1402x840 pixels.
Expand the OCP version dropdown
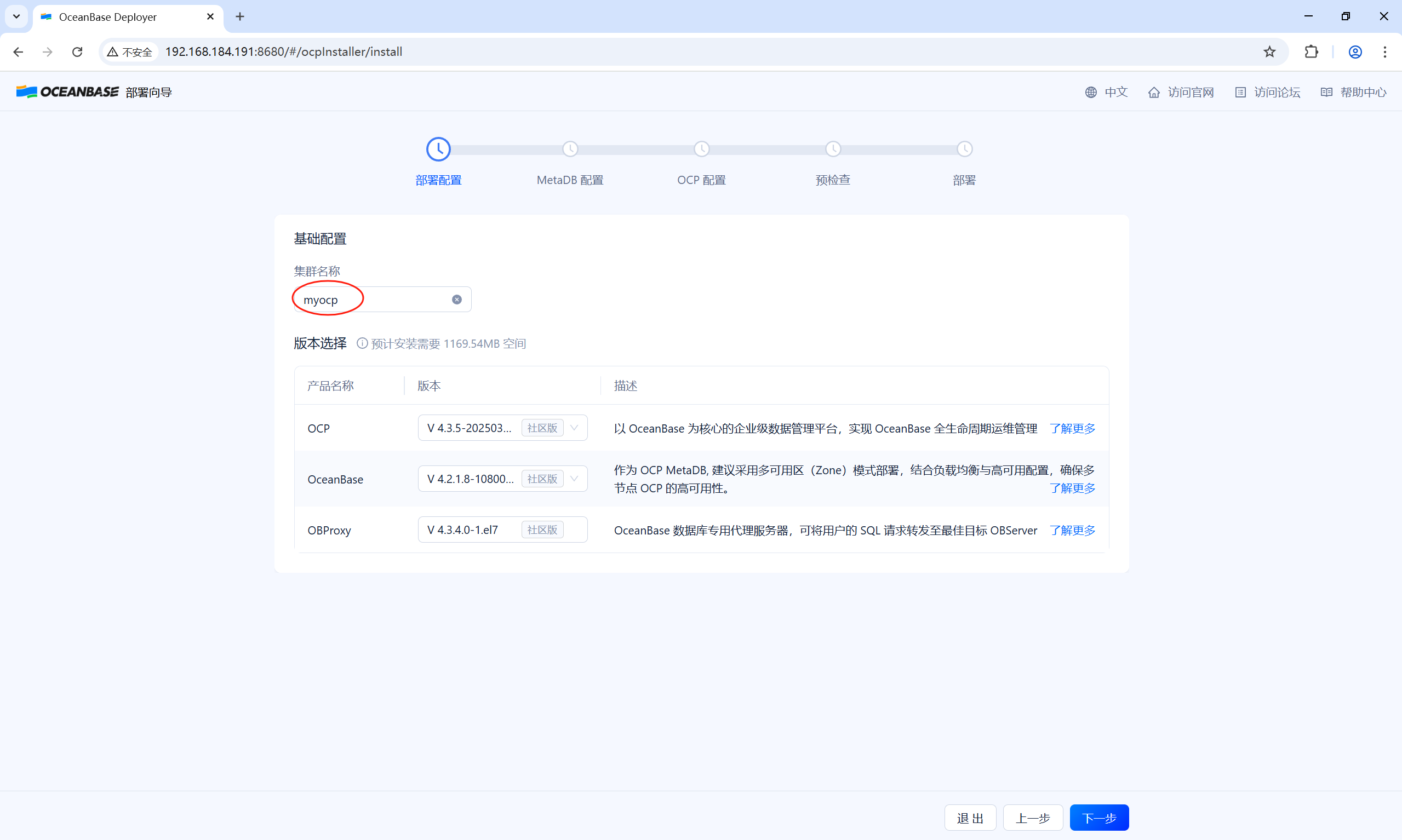(574, 428)
